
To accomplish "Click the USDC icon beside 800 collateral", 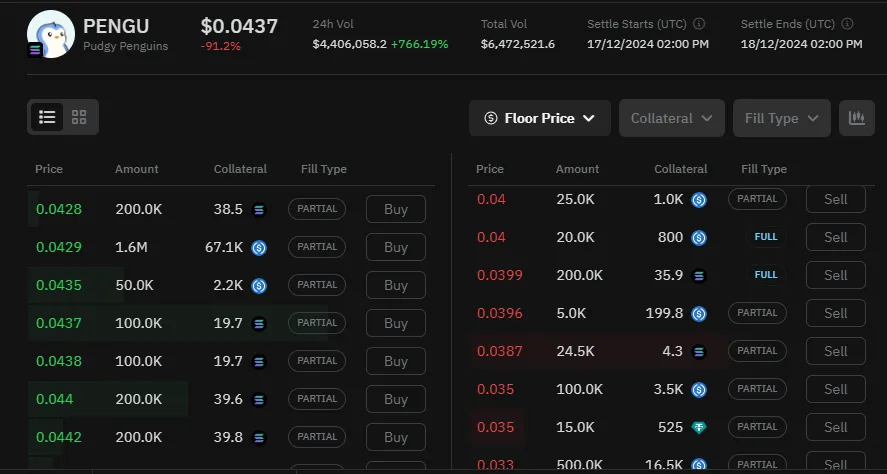I will [x=699, y=238].
